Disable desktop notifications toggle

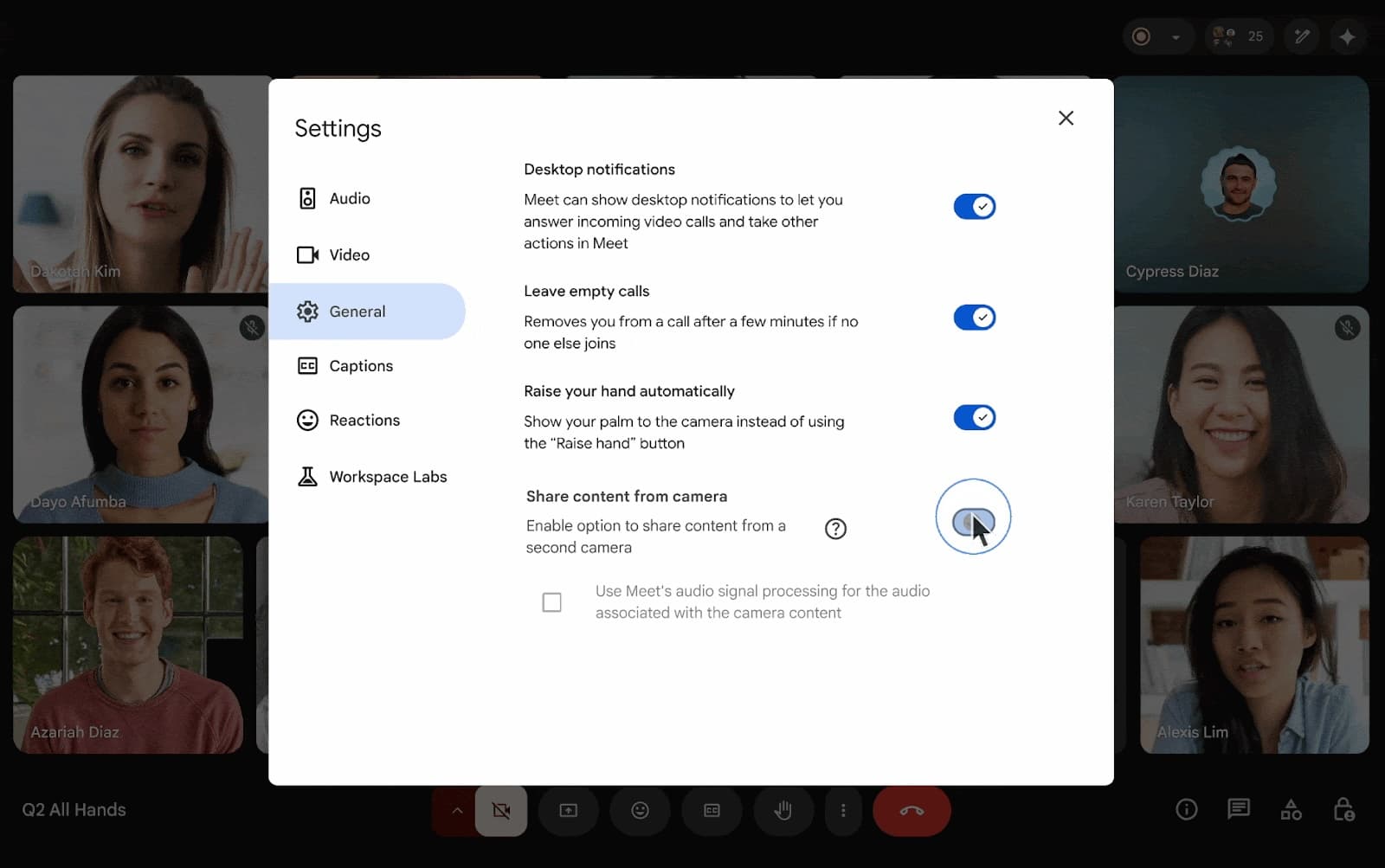click(x=974, y=206)
